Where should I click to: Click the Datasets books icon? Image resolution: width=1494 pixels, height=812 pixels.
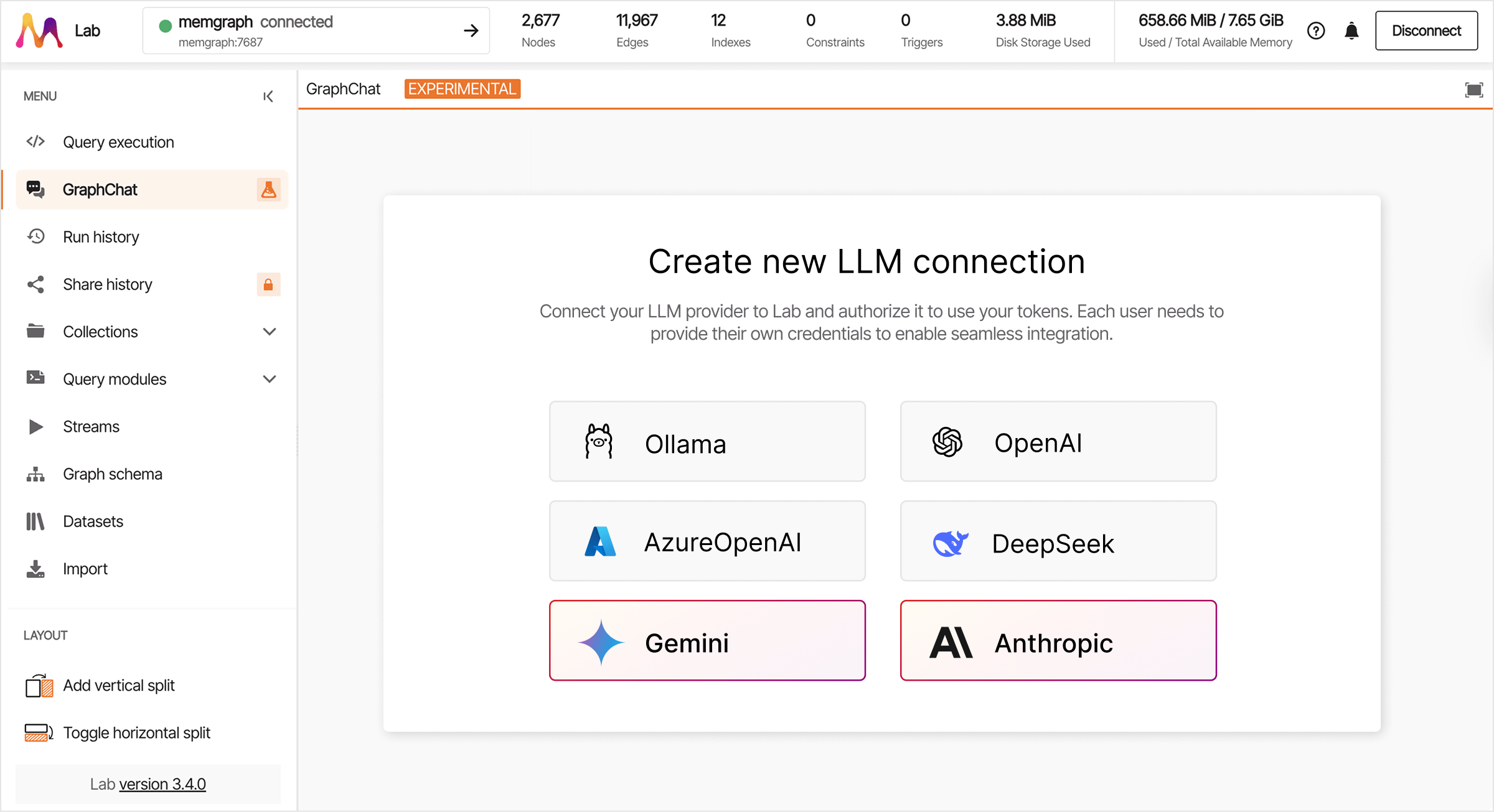coord(35,521)
